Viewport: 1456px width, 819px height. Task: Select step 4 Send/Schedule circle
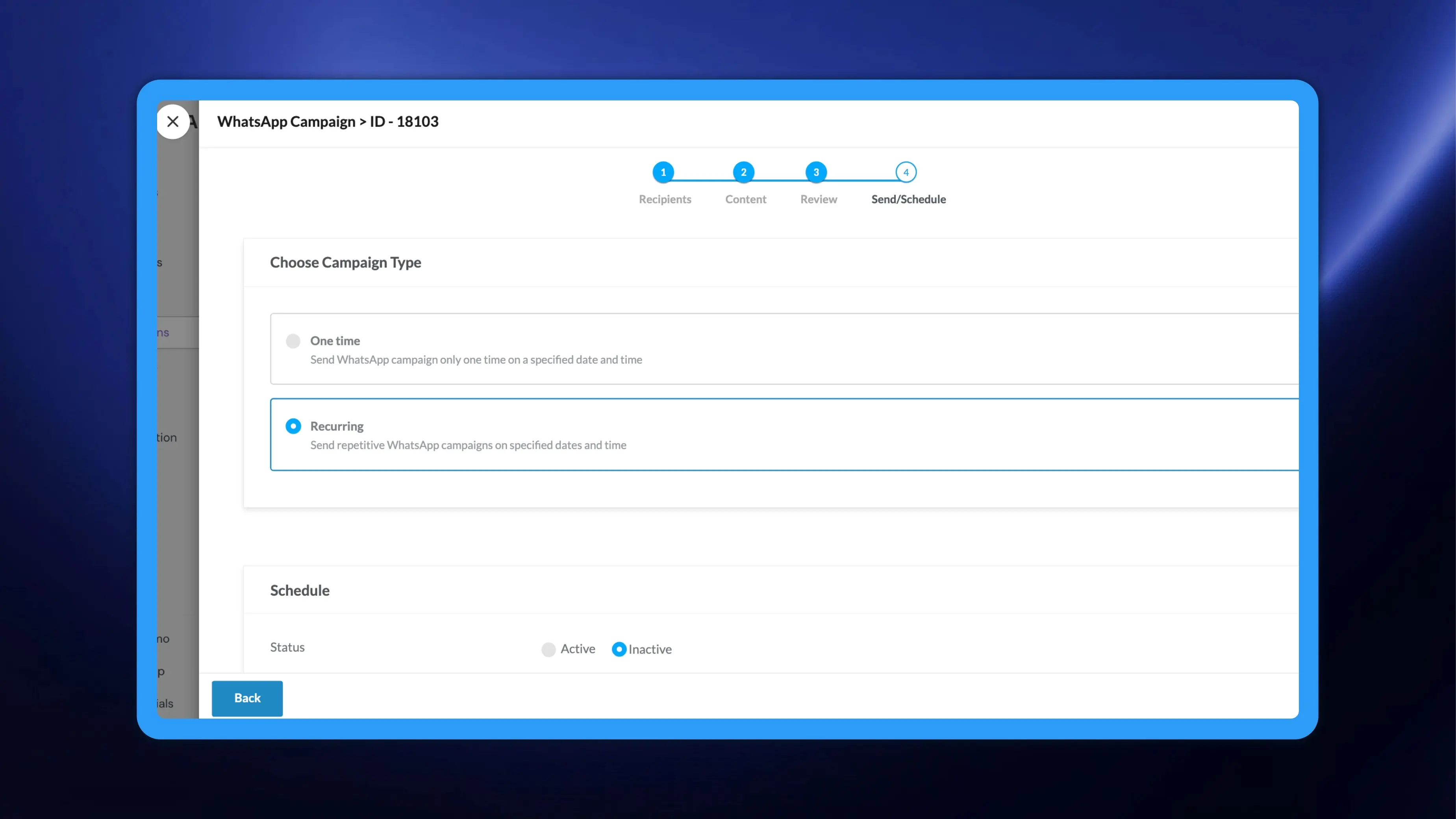point(906,172)
